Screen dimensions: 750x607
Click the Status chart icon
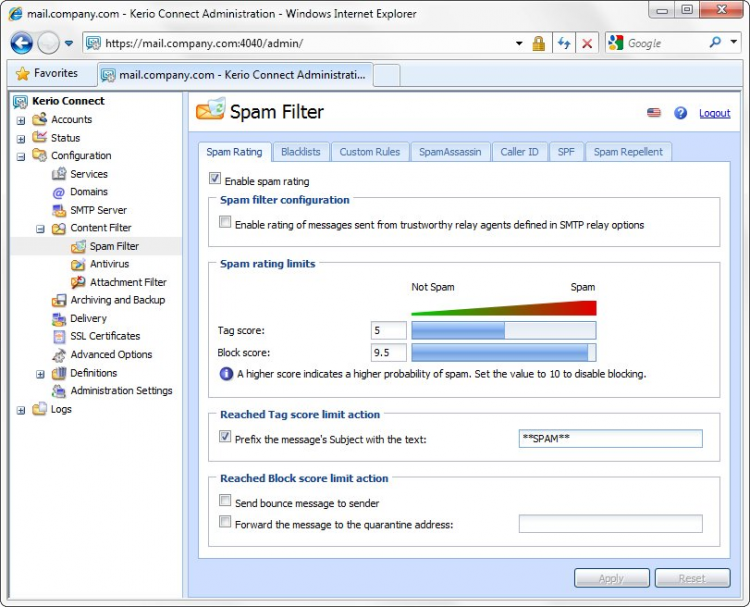click(39, 137)
